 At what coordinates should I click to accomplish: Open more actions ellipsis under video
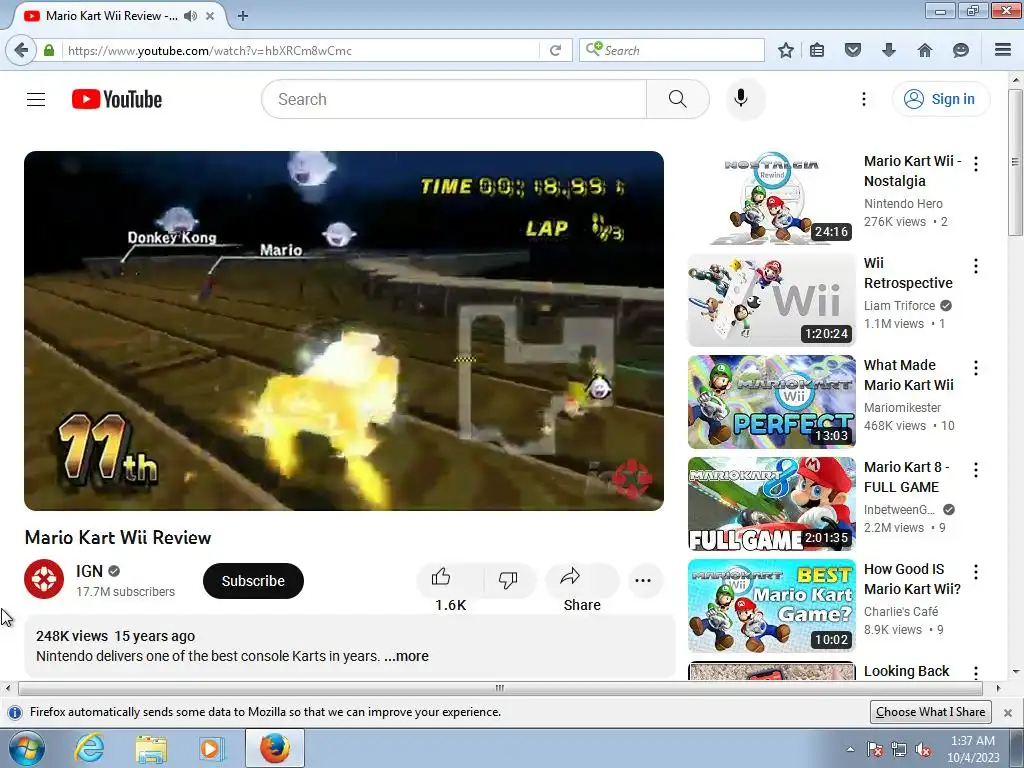pyautogui.click(x=643, y=580)
